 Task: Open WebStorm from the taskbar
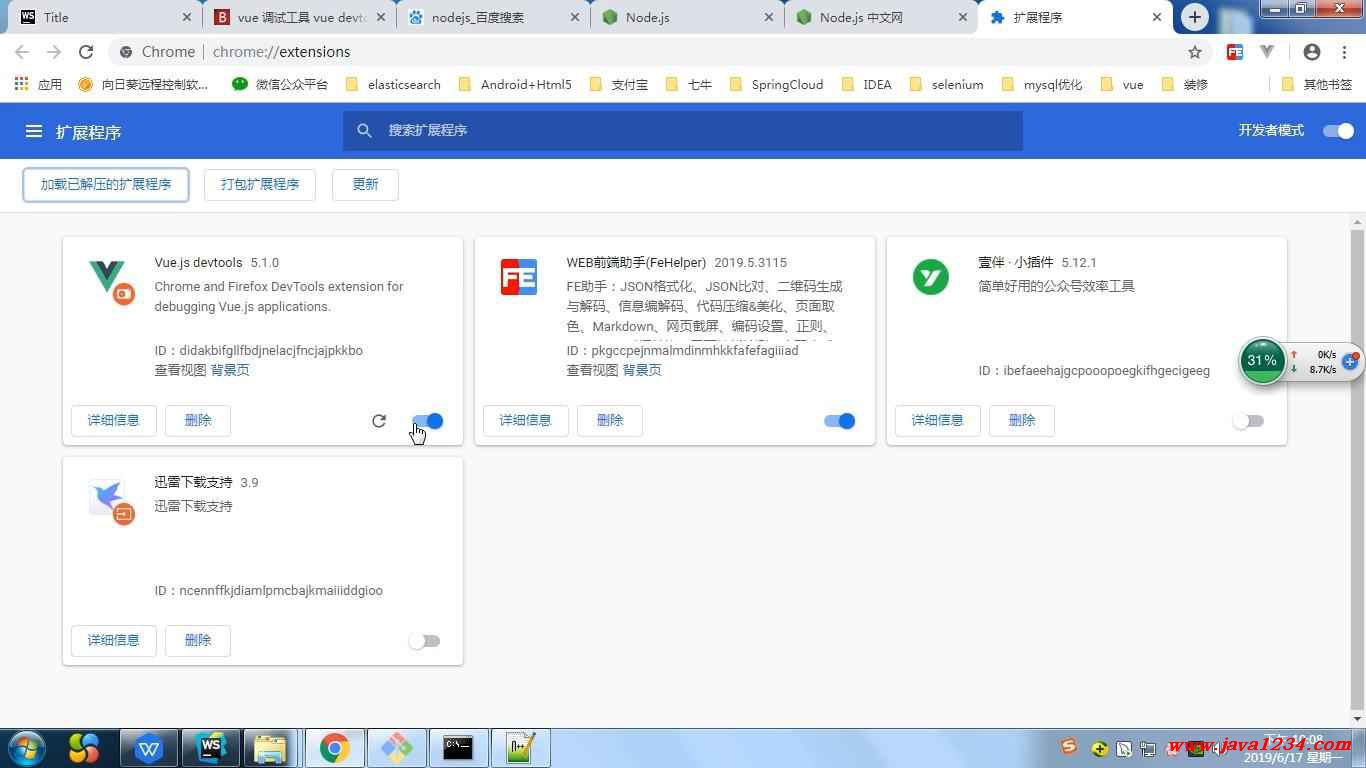pyautogui.click(x=211, y=748)
